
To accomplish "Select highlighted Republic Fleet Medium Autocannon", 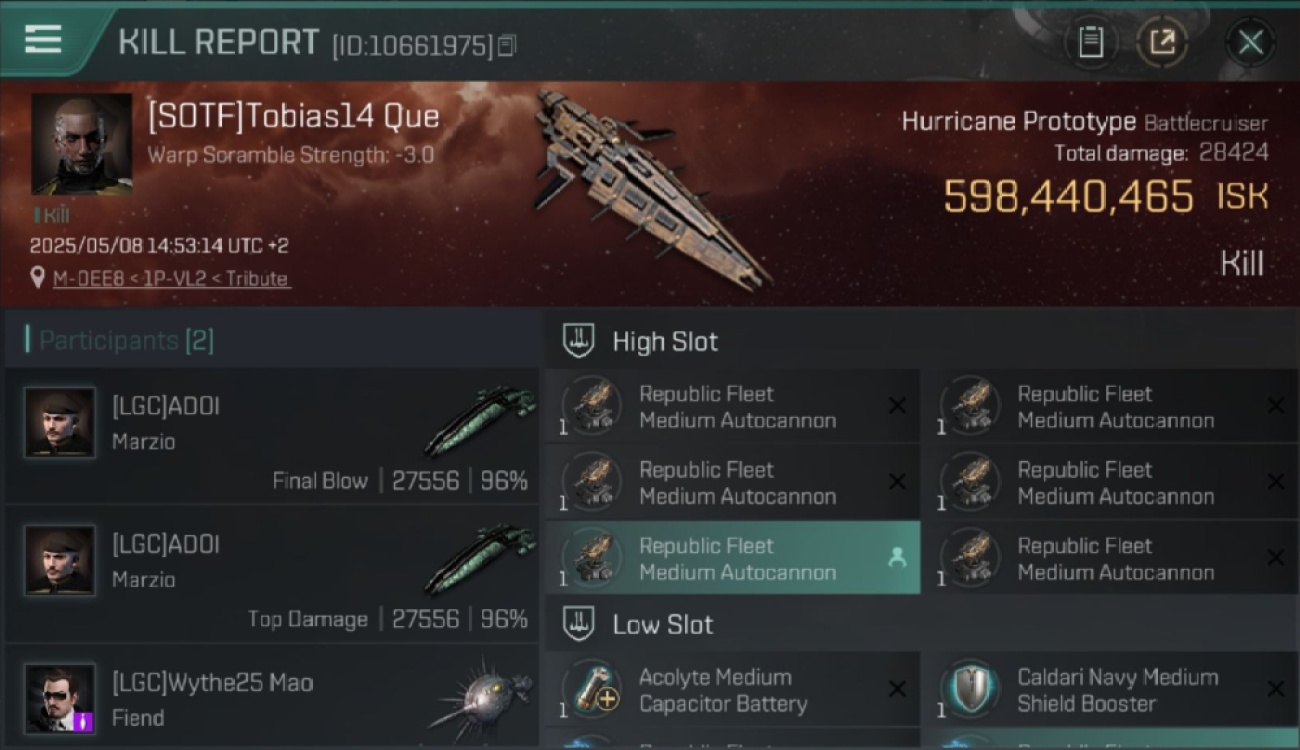I will pyautogui.click(x=733, y=558).
